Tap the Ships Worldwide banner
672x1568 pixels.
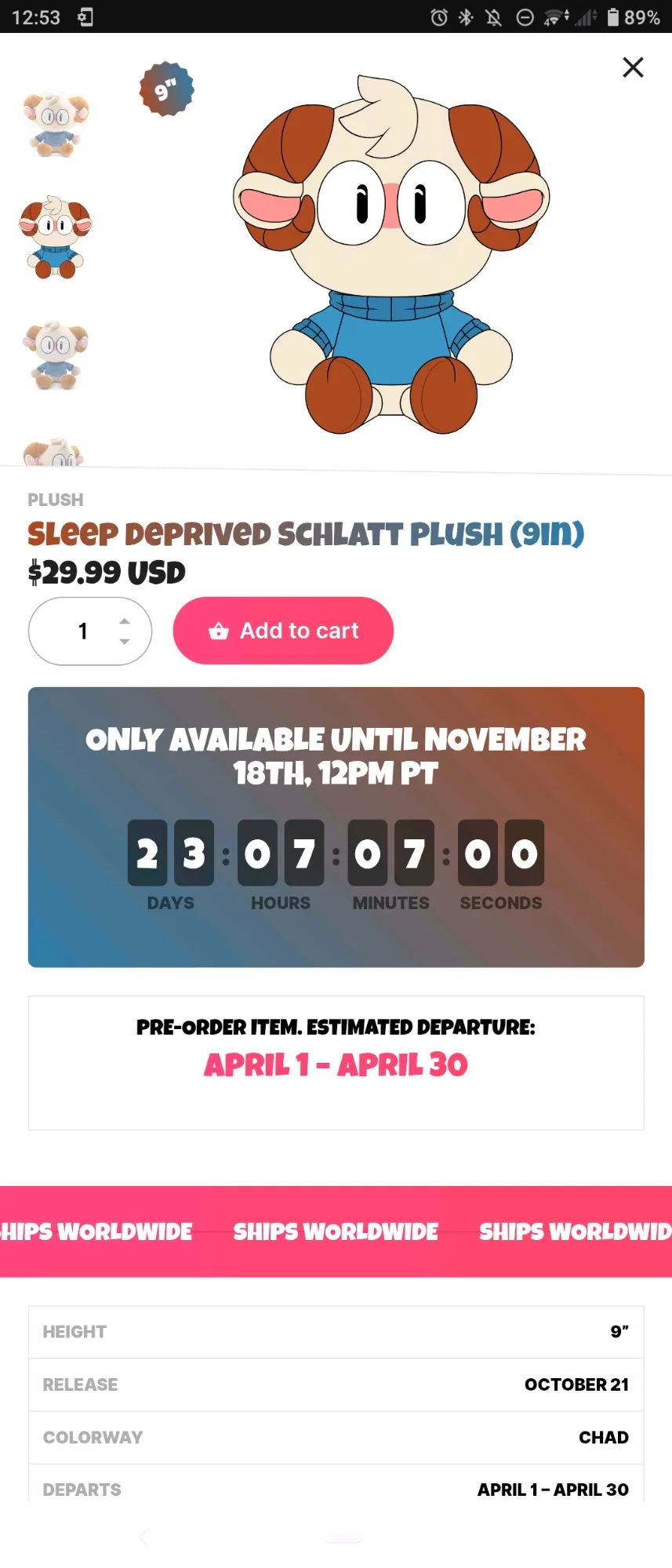336,1231
